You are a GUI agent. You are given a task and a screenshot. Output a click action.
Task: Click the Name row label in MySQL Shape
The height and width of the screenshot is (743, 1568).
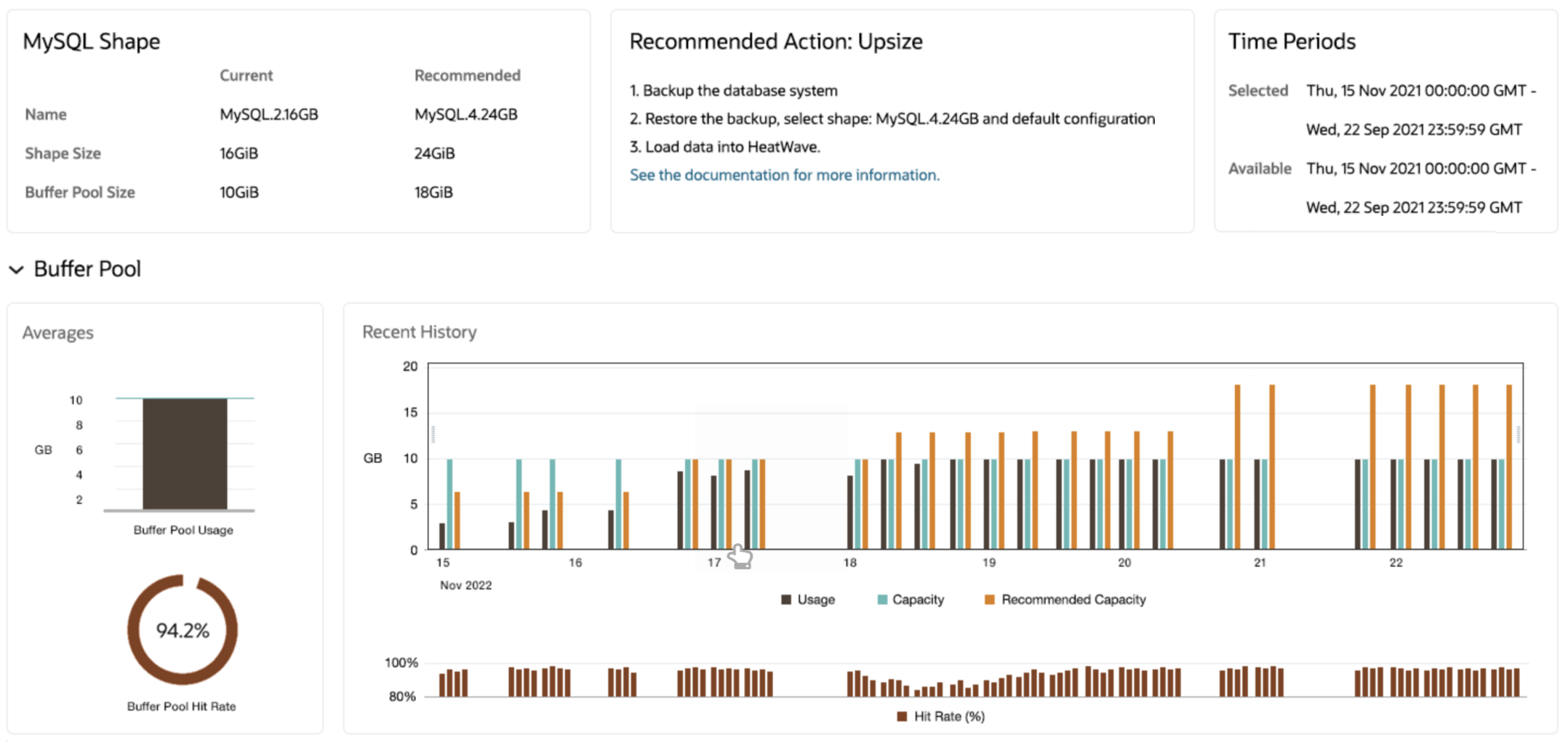point(46,115)
